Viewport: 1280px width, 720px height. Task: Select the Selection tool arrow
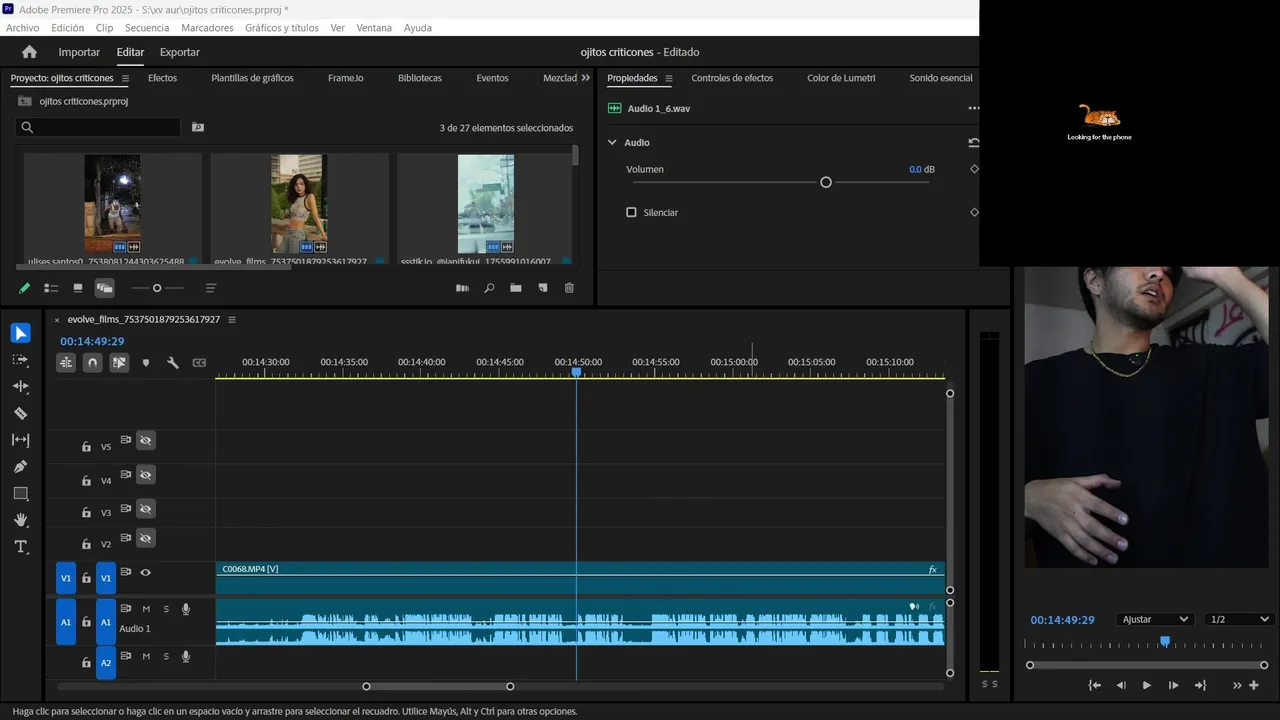pyautogui.click(x=20, y=333)
